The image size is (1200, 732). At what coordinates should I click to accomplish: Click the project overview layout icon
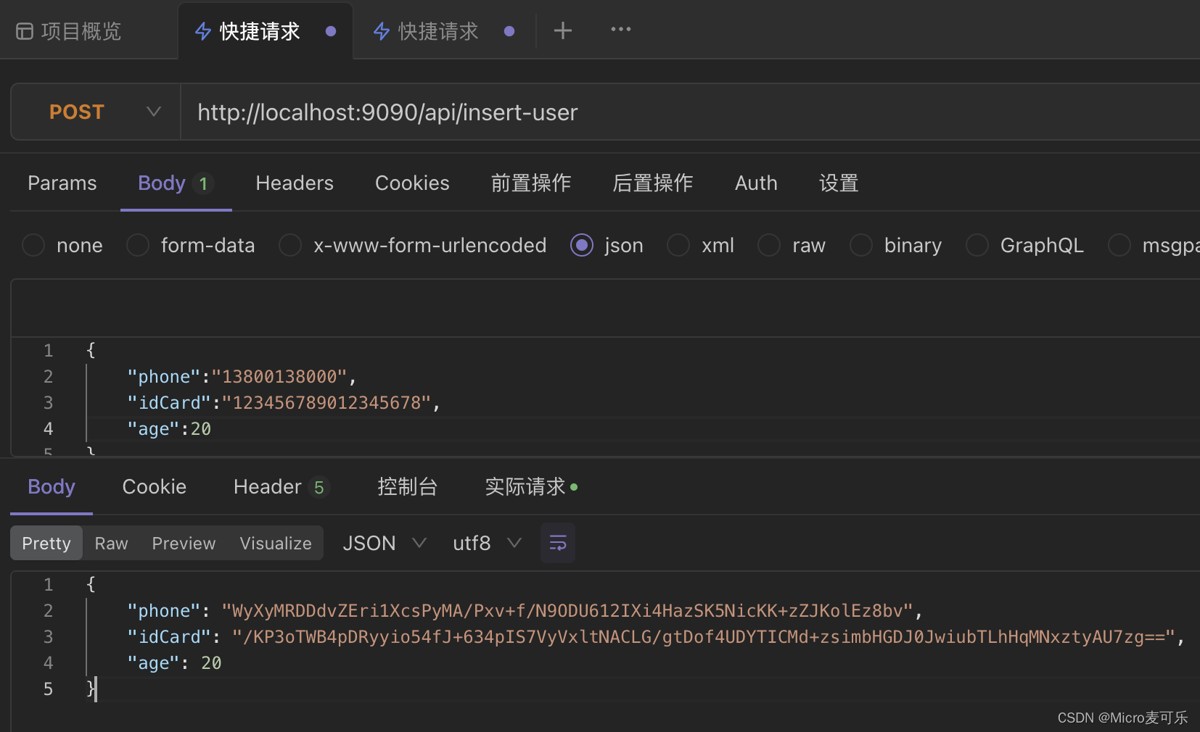click(x=25, y=32)
